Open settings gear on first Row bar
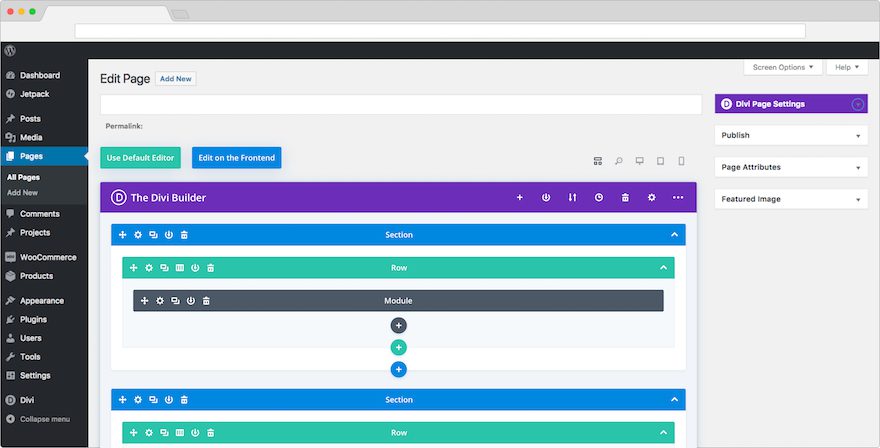The height and width of the screenshot is (448, 880). 149,268
